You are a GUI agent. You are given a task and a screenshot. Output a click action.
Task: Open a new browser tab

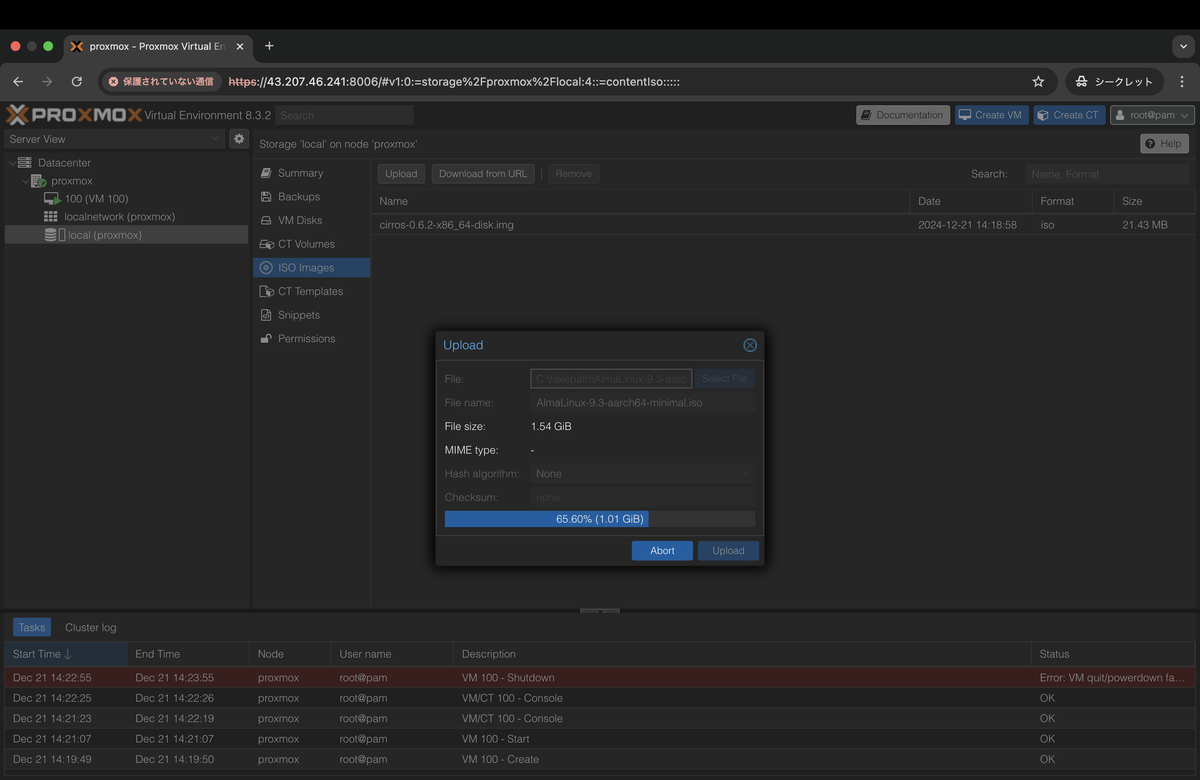point(269,46)
